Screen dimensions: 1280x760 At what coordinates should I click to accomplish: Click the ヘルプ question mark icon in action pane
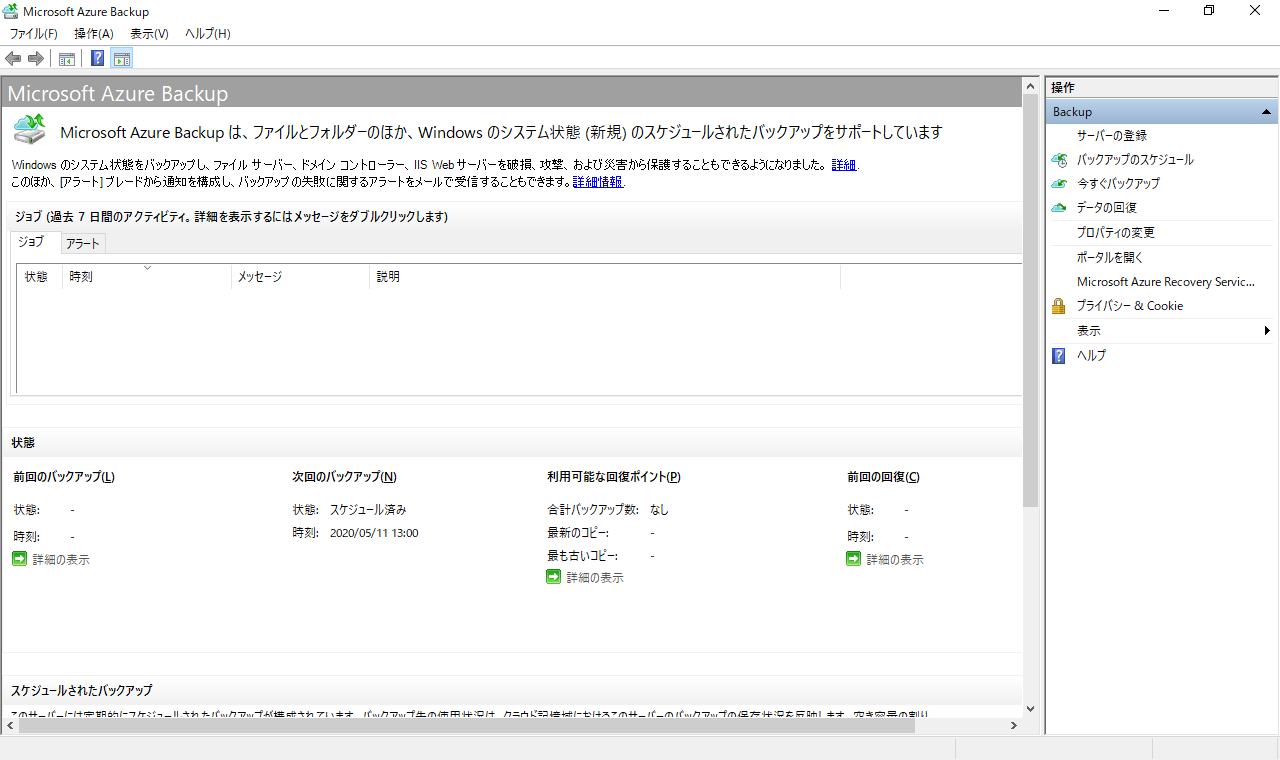tap(1059, 355)
